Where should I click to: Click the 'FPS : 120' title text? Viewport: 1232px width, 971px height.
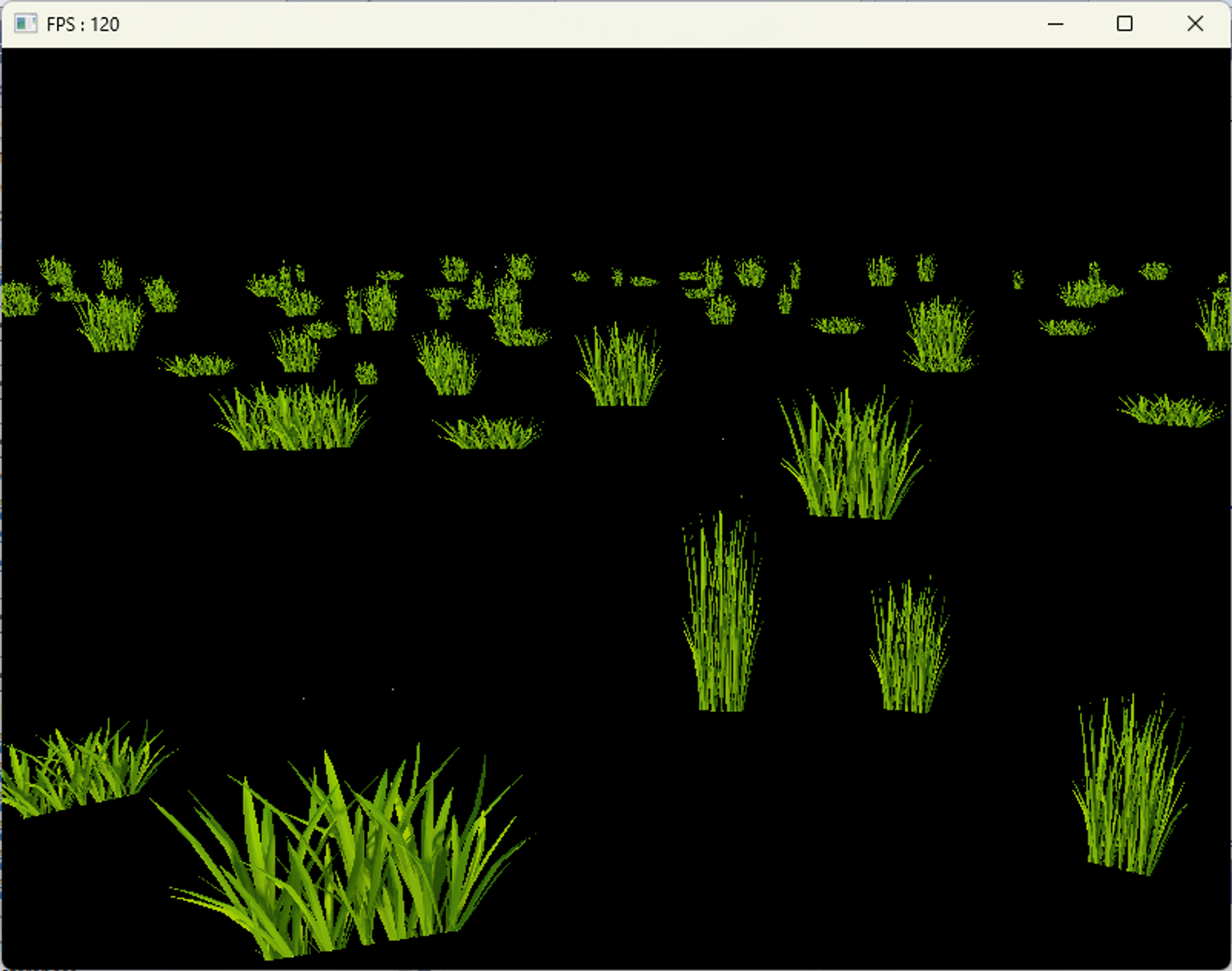tap(83, 25)
